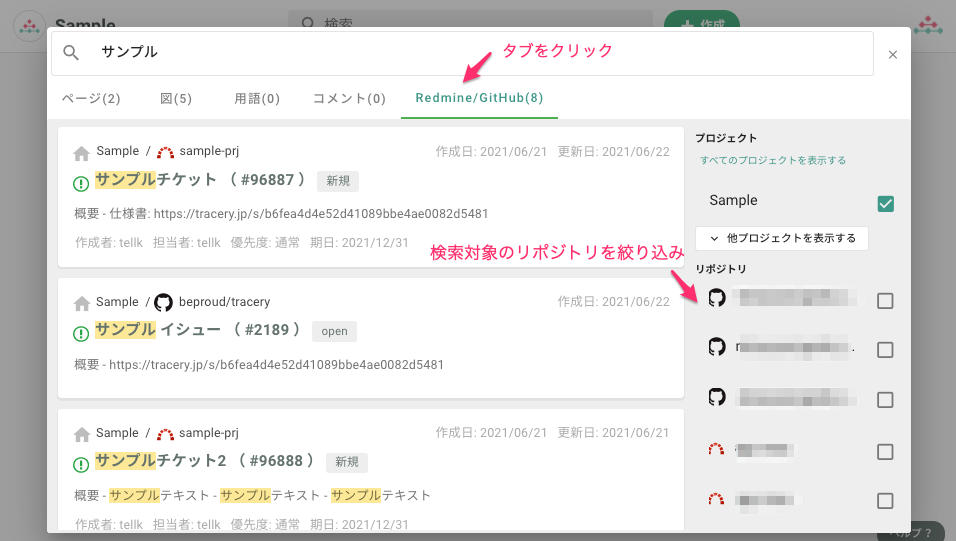The image size is (956, 541).
Task: Click 概要 URL text in issue #2189 card
Action: coord(259,365)
